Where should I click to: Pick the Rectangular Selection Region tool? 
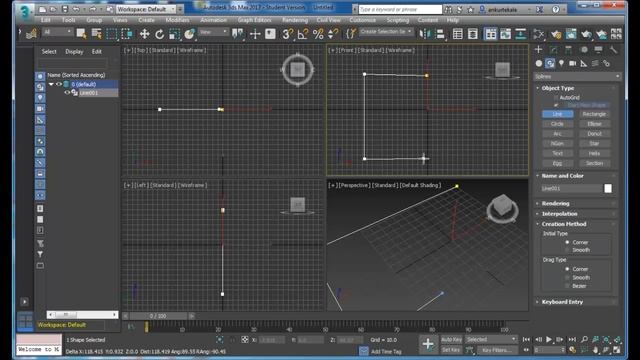pyautogui.click(x=111, y=34)
